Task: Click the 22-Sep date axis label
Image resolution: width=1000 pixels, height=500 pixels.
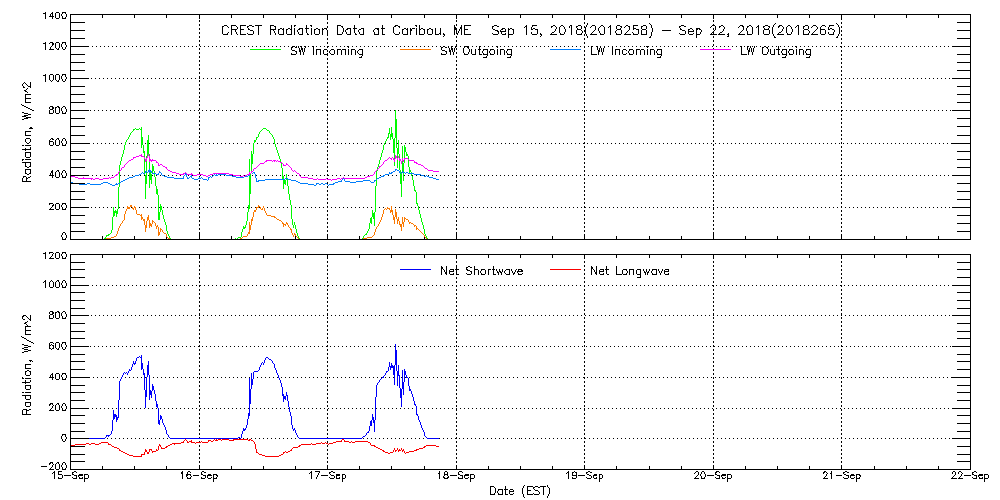Action: [x=969, y=477]
